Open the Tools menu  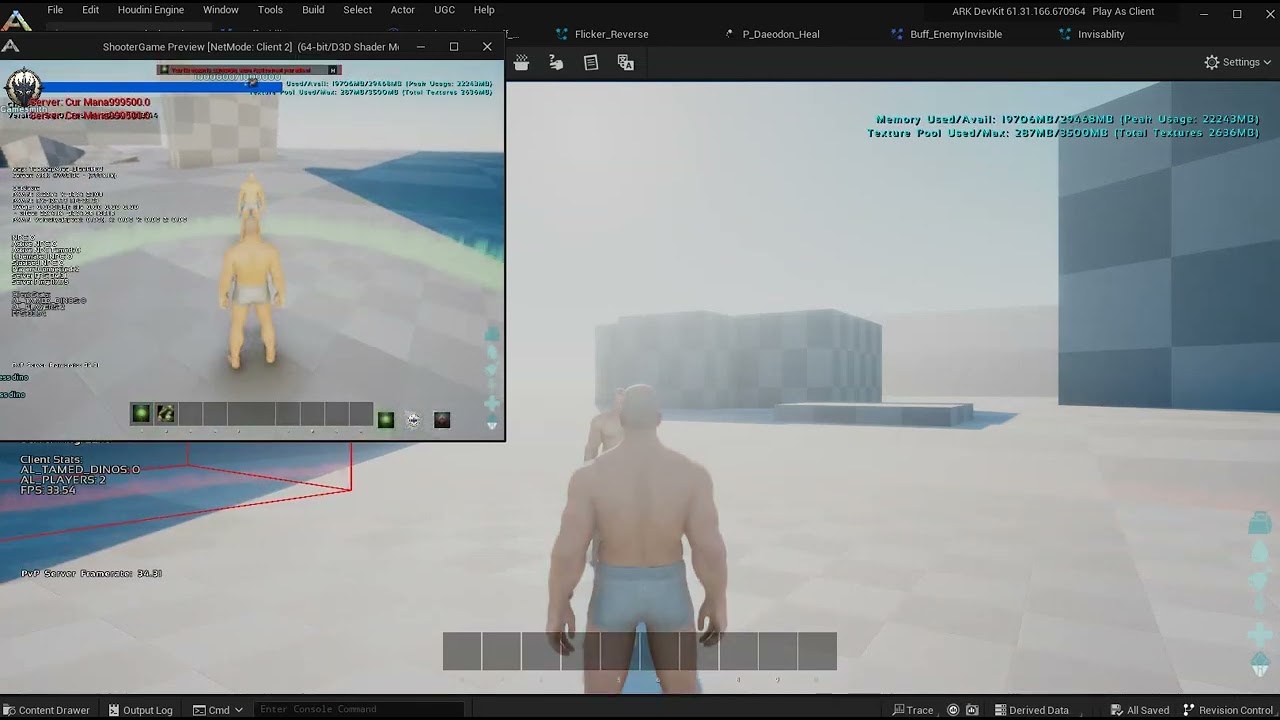pos(270,10)
